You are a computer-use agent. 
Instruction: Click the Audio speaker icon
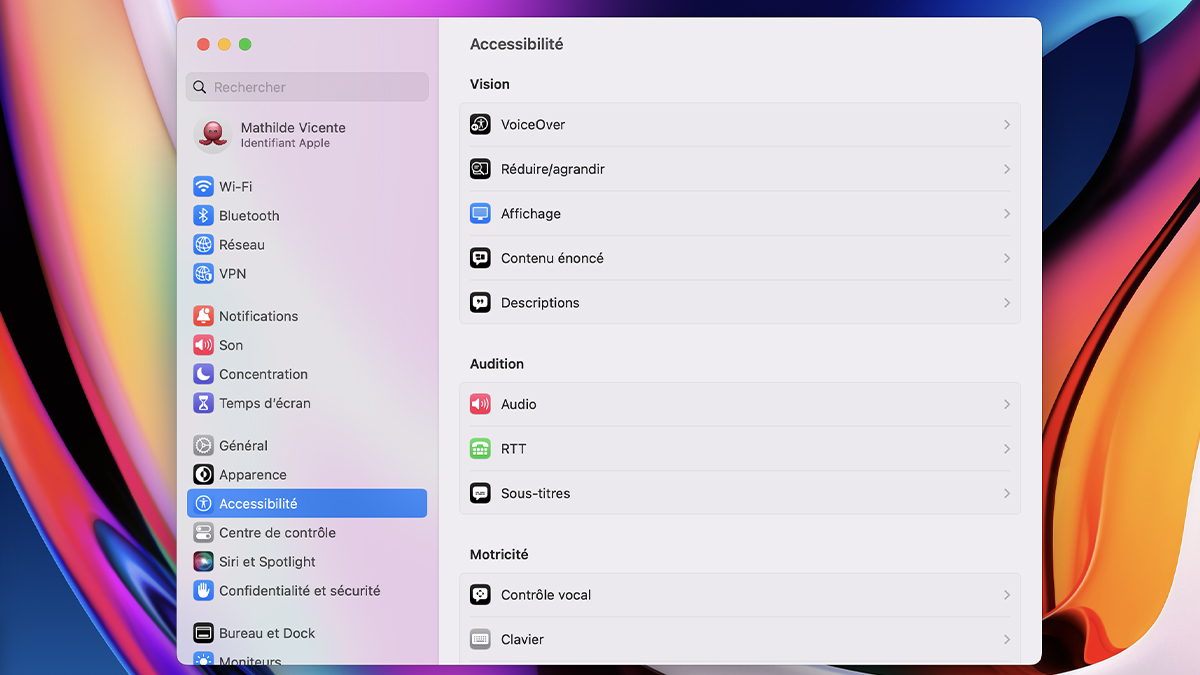[x=480, y=404]
